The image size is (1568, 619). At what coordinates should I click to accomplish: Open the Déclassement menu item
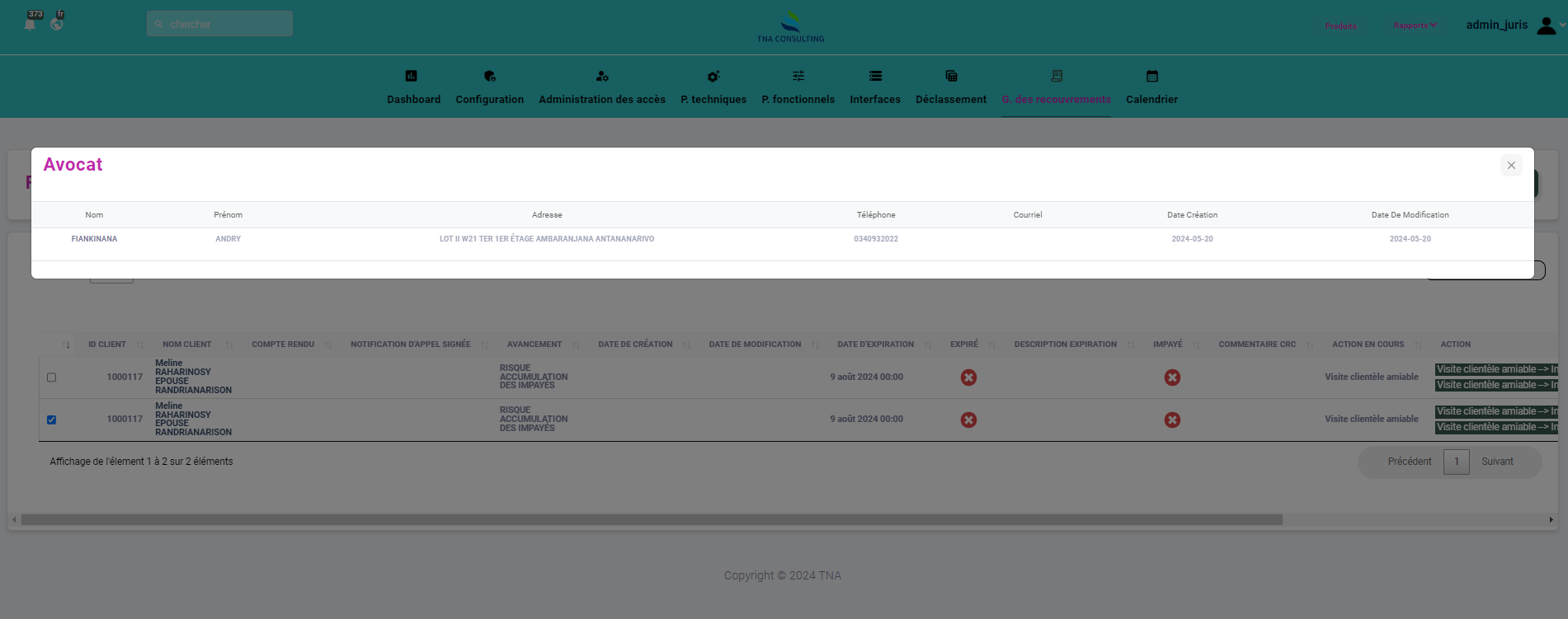(951, 99)
